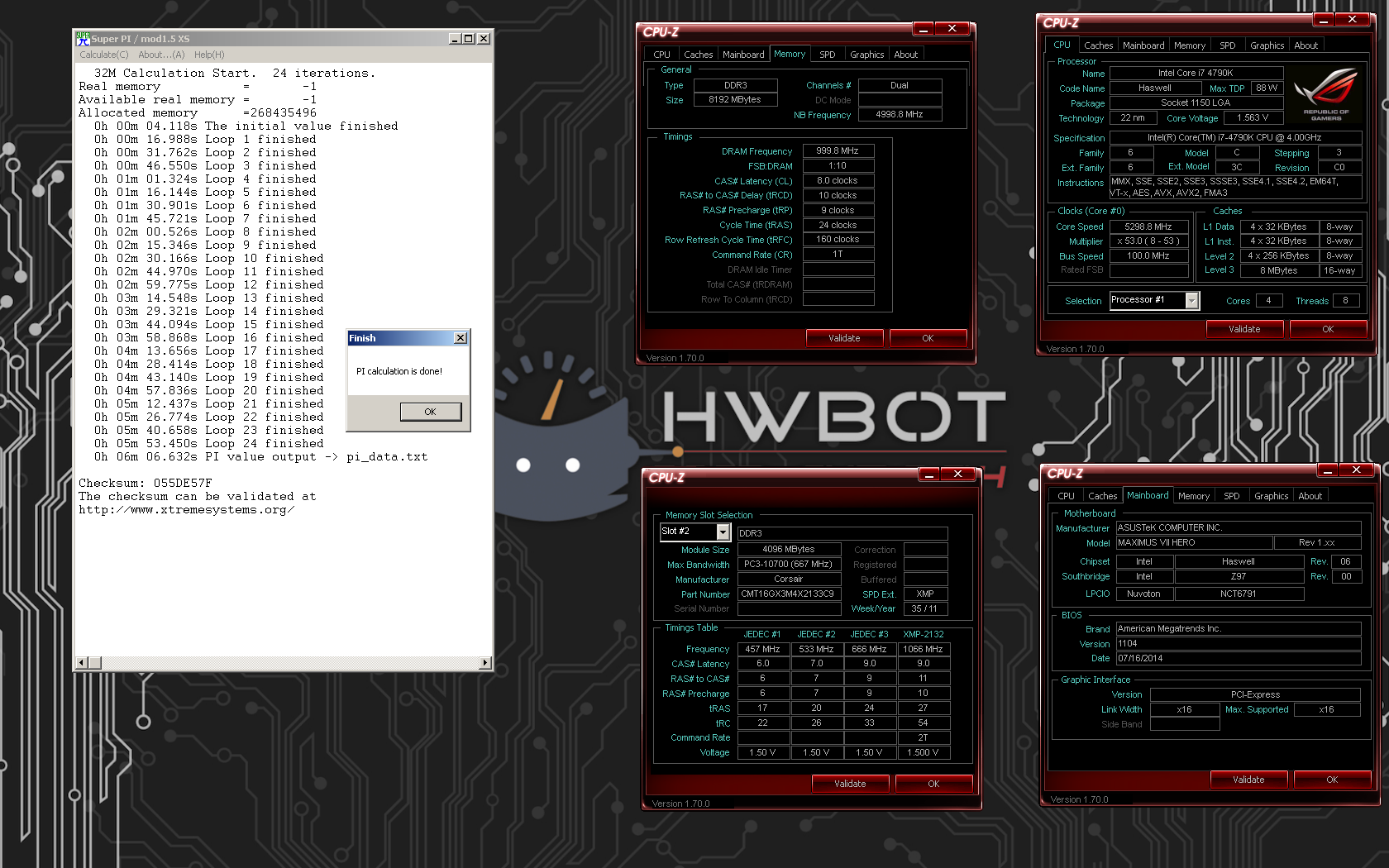
Task: Switch to Caches tab in processor CPU-Z window
Action: click(x=1099, y=45)
